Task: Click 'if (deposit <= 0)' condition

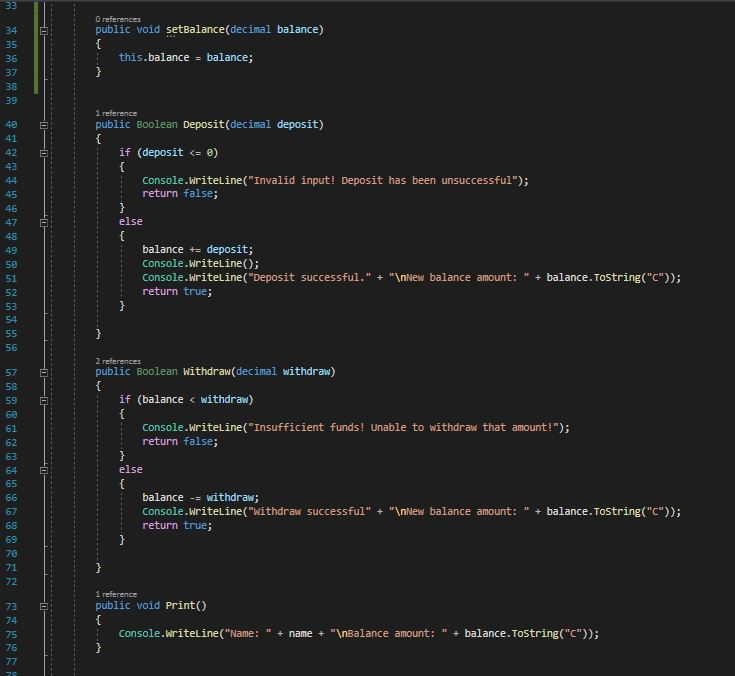Action: point(168,153)
